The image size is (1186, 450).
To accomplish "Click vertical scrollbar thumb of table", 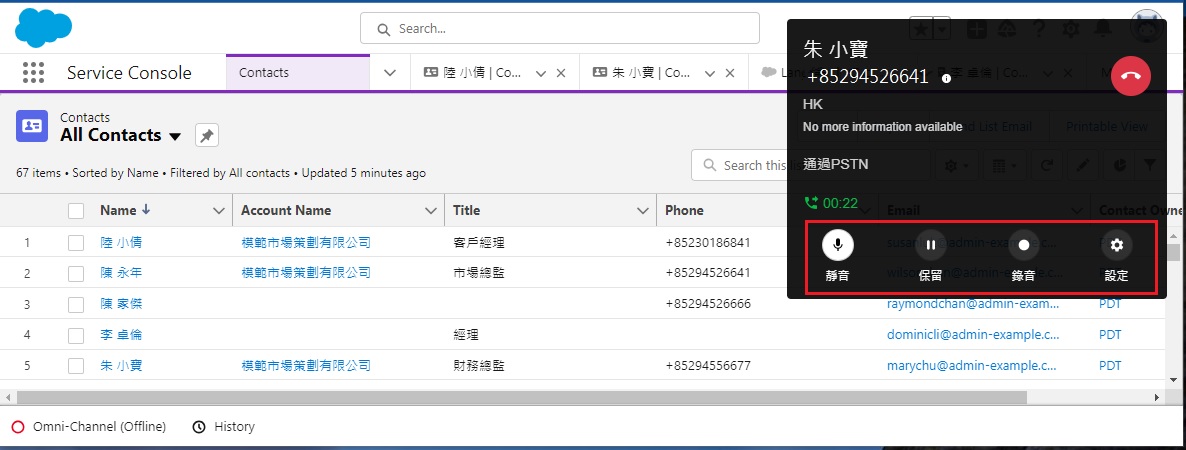I will (1173, 253).
